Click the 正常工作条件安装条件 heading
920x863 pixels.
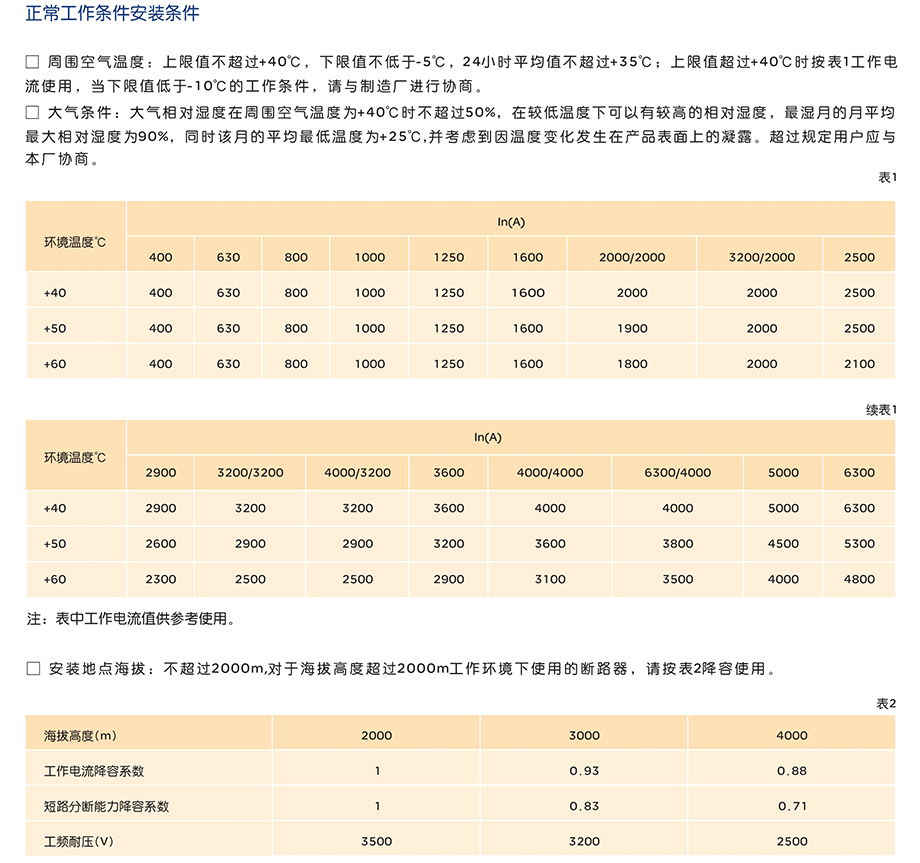point(112,14)
